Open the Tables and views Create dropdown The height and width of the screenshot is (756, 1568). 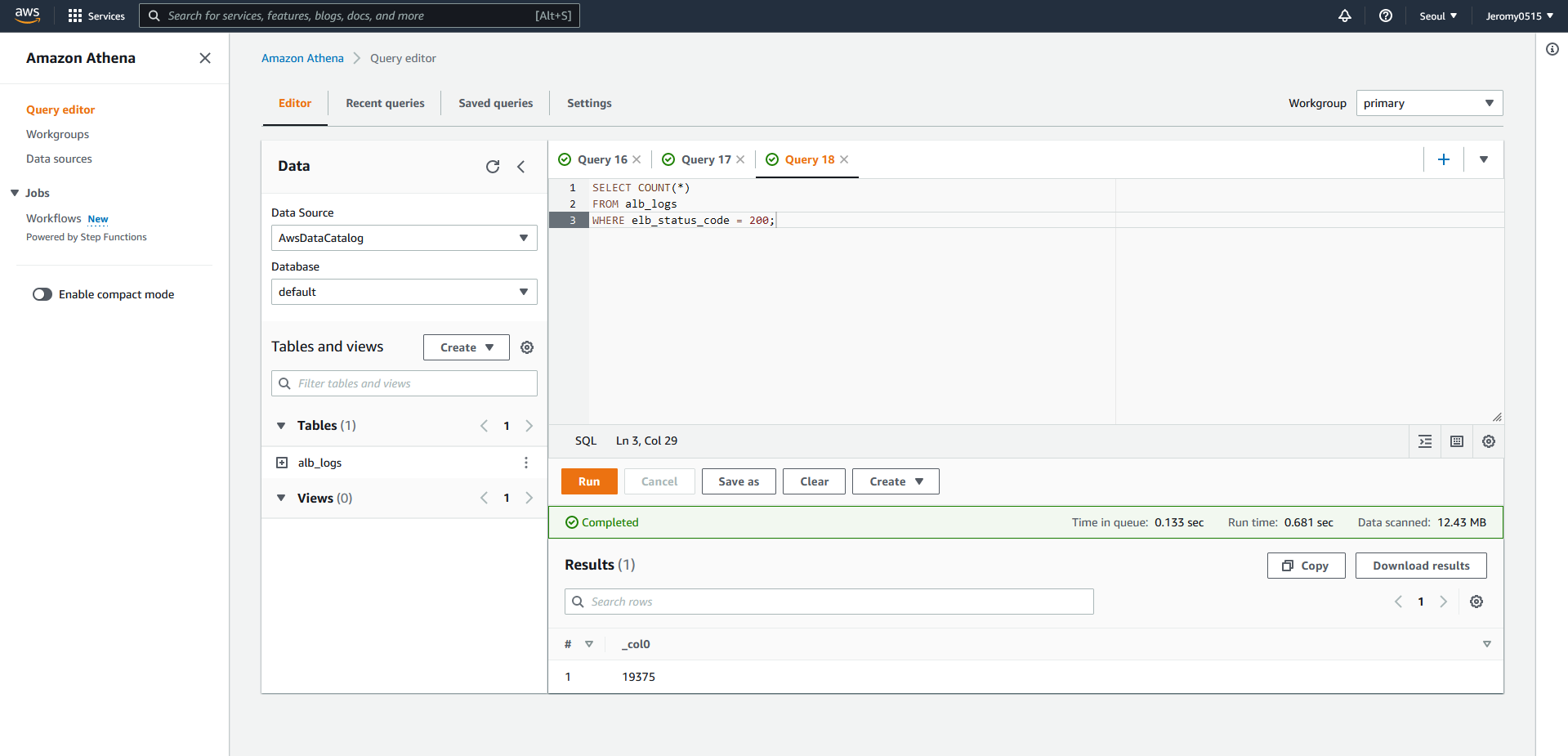467,347
